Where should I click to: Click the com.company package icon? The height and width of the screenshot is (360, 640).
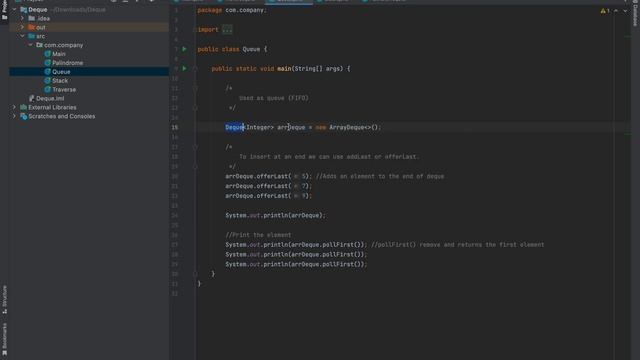point(40,45)
